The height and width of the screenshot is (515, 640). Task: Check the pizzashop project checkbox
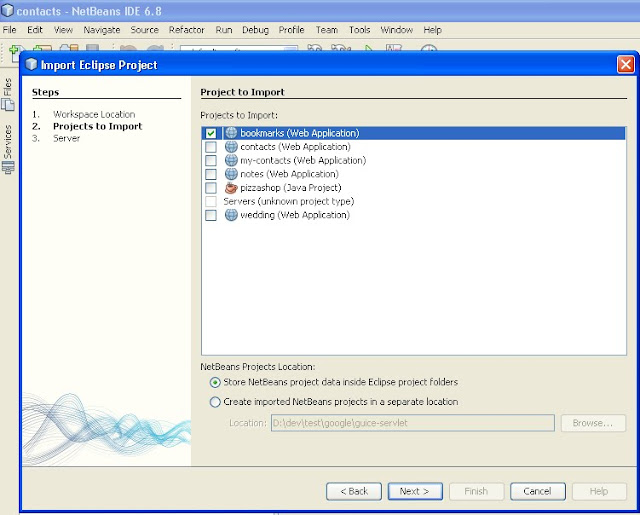point(211,188)
